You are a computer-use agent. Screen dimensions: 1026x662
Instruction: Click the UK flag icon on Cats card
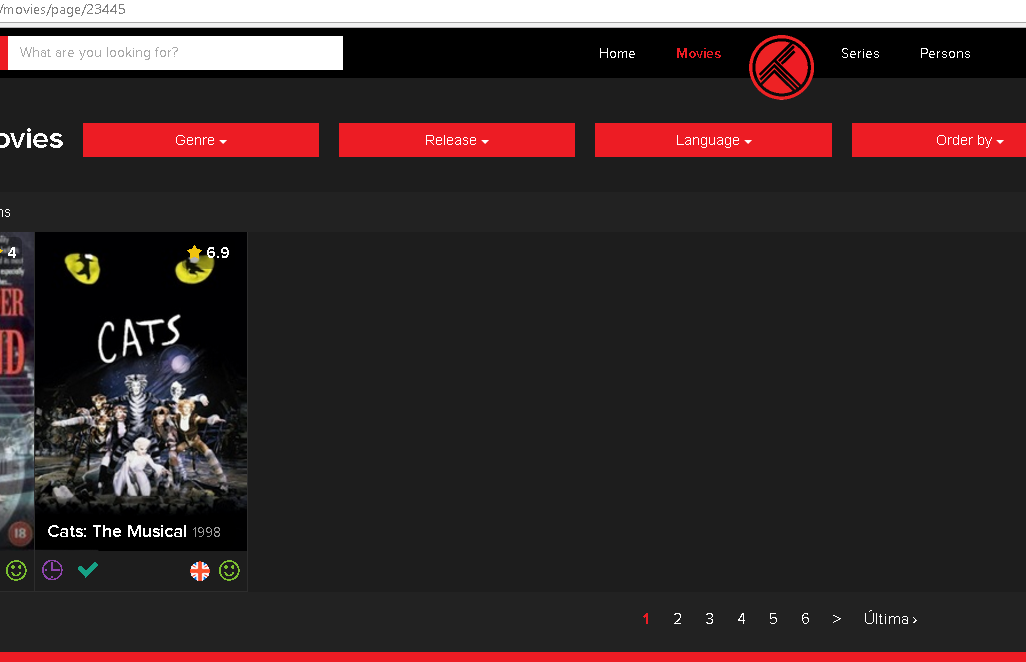coord(200,571)
